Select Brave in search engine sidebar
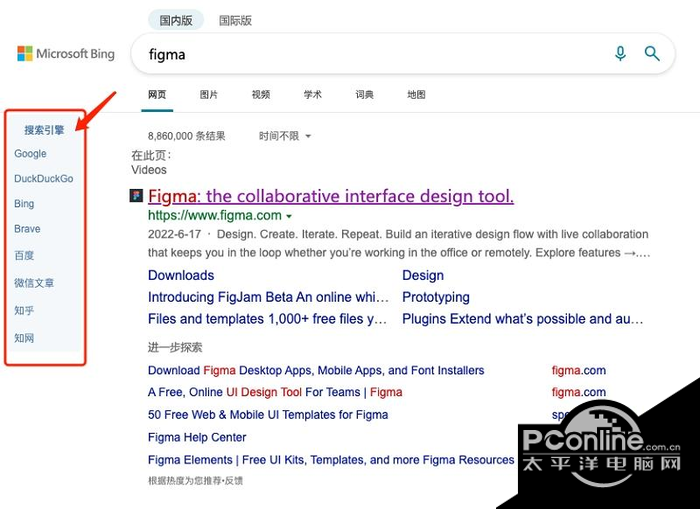This screenshot has width=700, height=509. click(27, 229)
